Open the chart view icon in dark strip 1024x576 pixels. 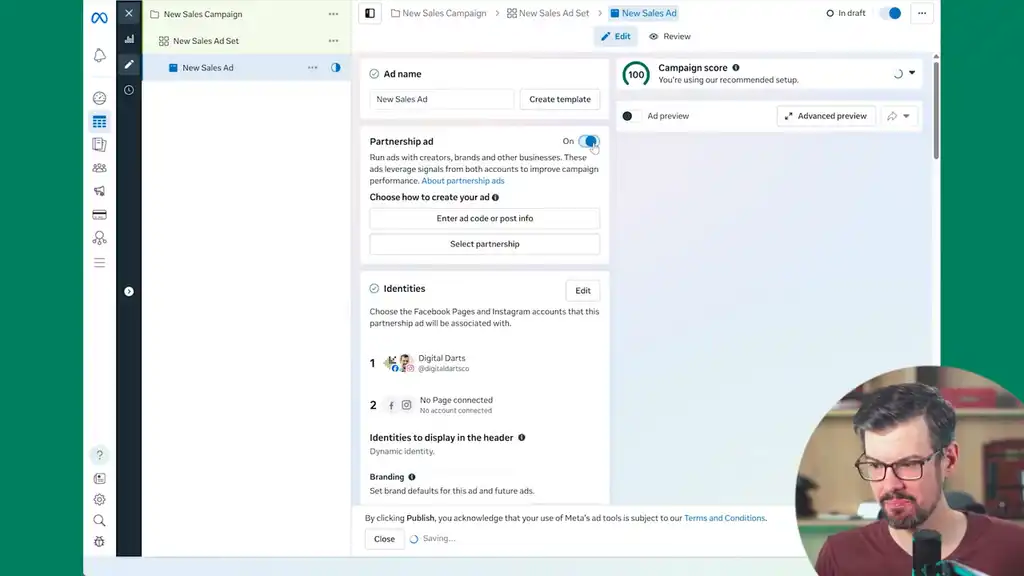pyautogui.click(x=129, y=39)
